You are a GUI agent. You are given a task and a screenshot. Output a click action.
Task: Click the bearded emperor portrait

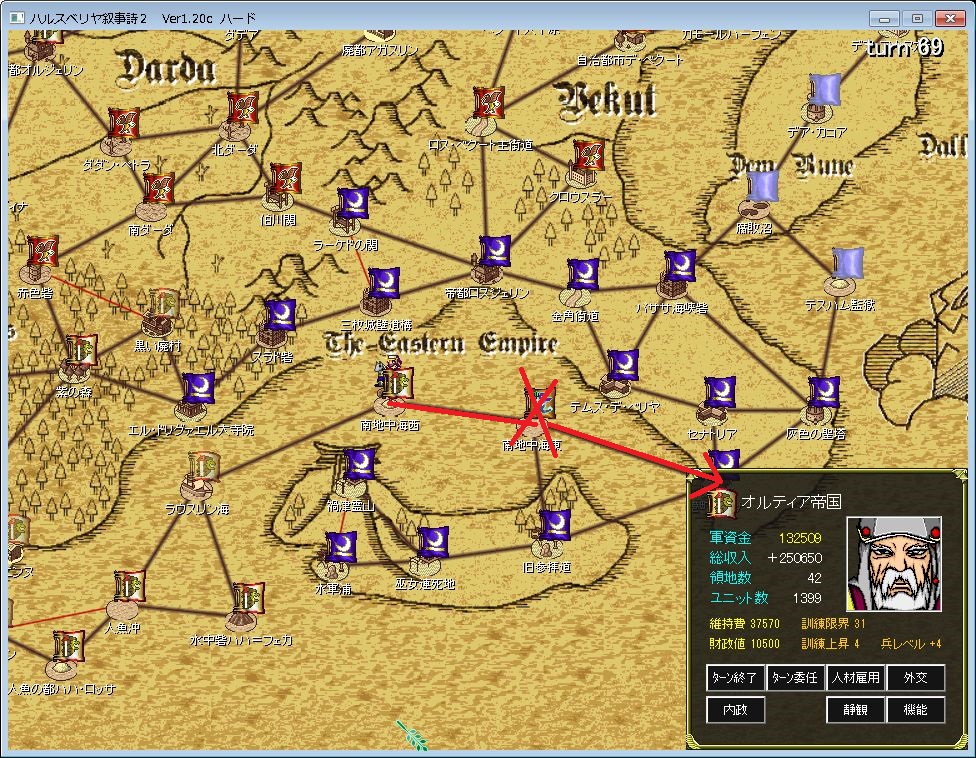(x=894, y=564)
